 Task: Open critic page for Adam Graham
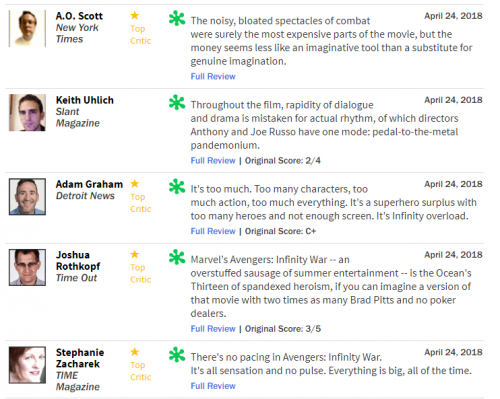[89, 184]
